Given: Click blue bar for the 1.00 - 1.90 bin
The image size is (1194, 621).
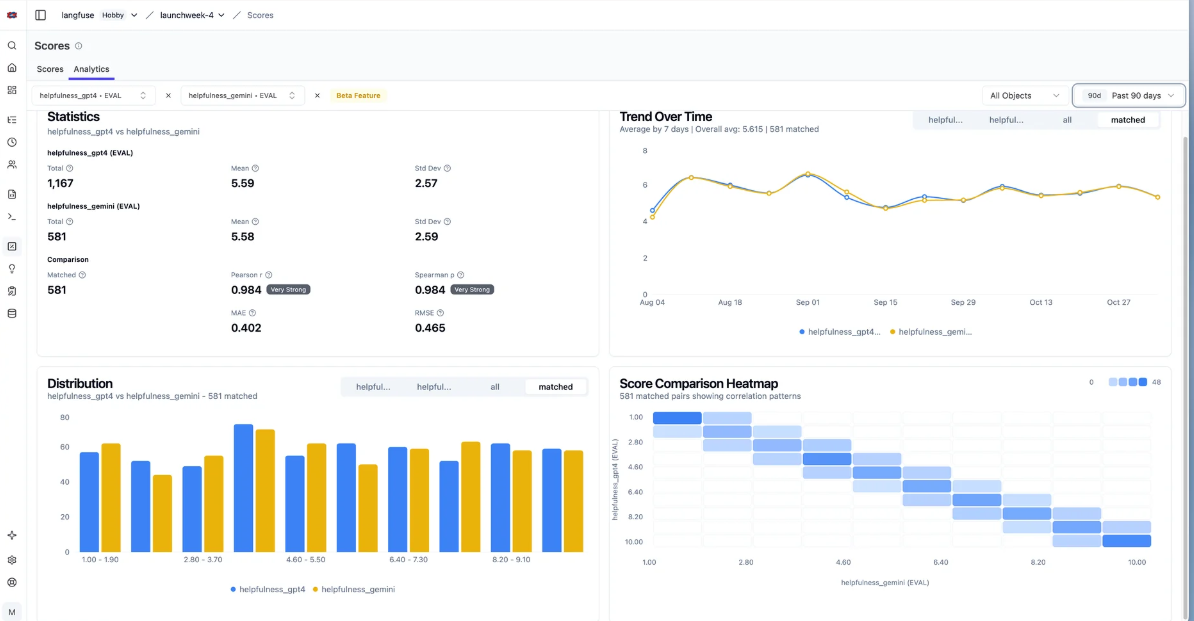Looking at the screenshot, I should coord(90,502).
